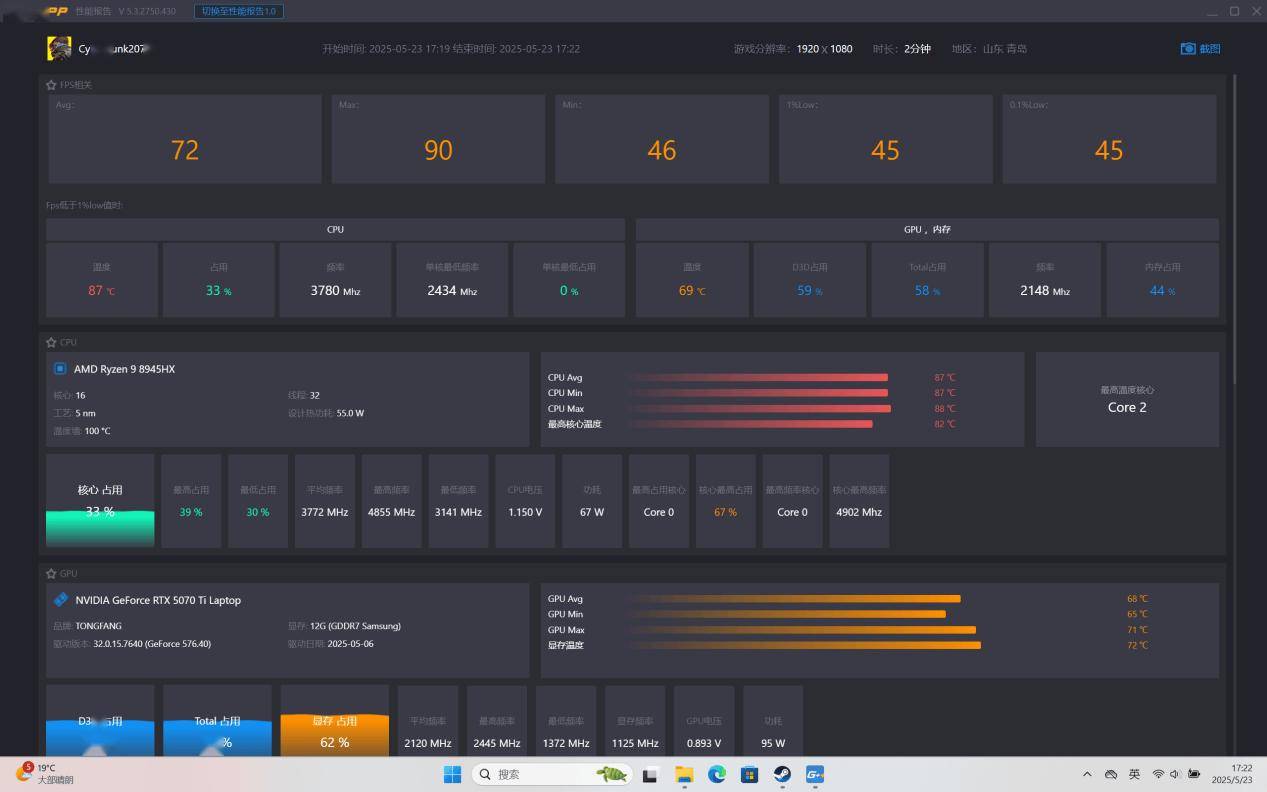Viewport: 1267px width, 792px height.
Task: Open the Windows Start menu
Action: click(452, 774)
